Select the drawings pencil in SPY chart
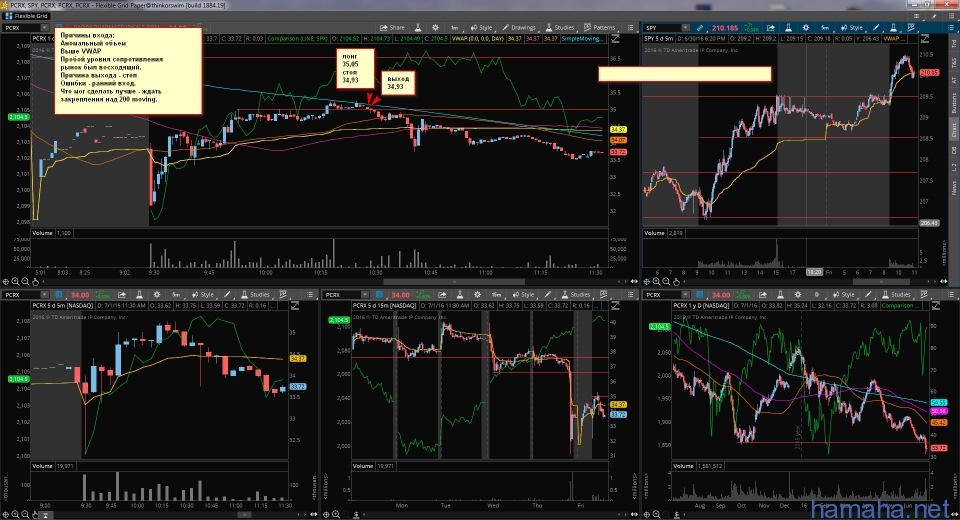The image size is (960, 520). point(876,28)
